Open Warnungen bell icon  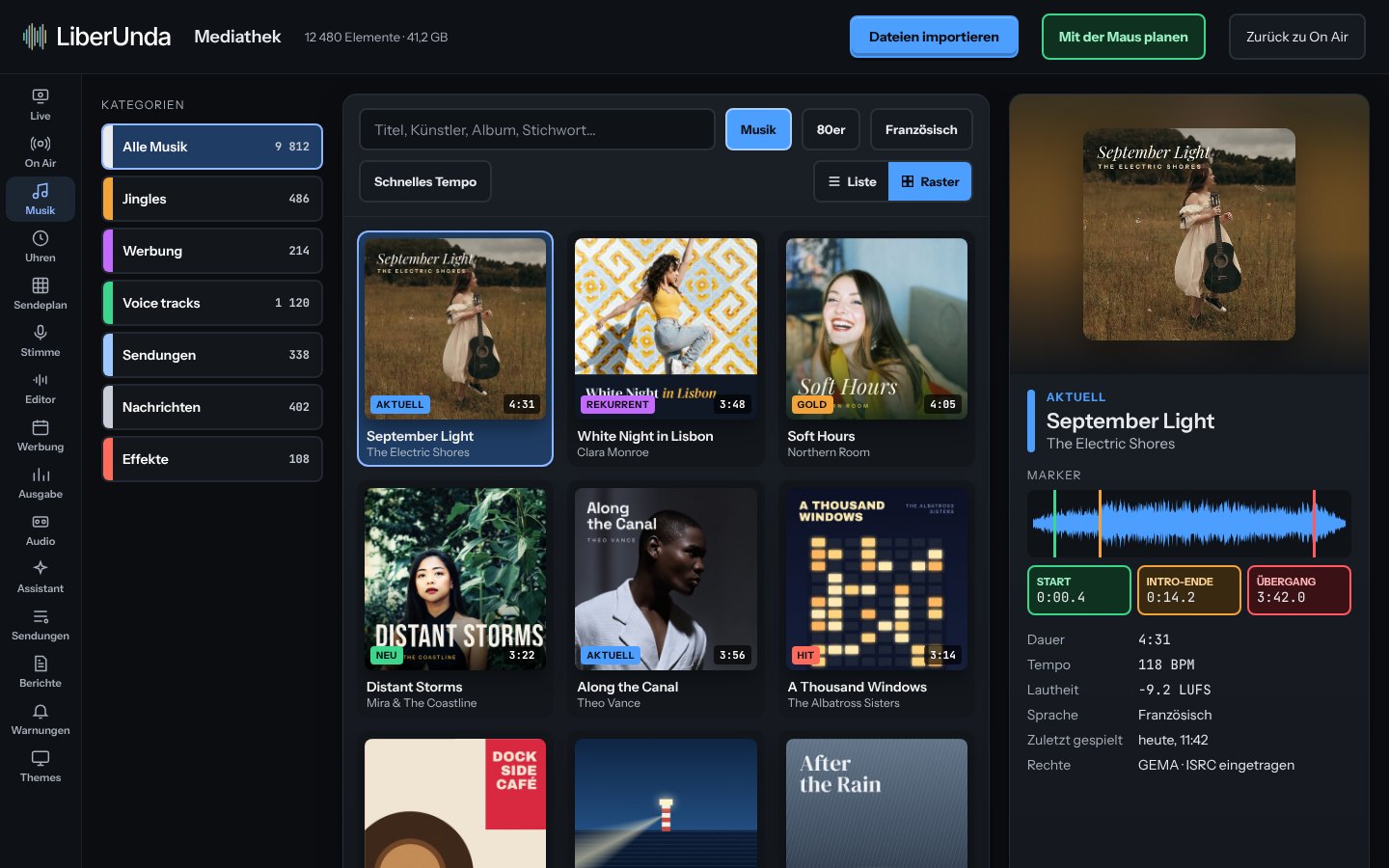(x=41, y=719)
